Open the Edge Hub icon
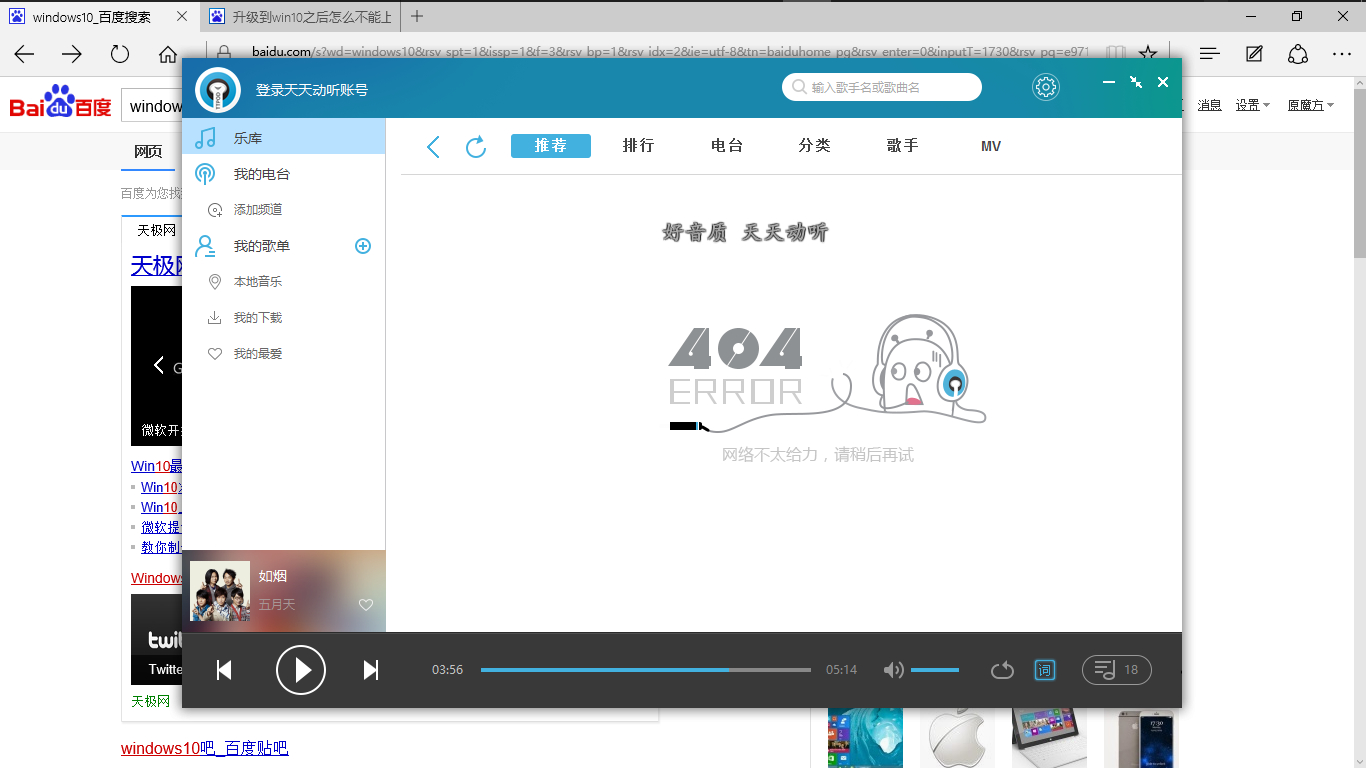This screenshot has height=768, width=1366. pos(1210,54)
